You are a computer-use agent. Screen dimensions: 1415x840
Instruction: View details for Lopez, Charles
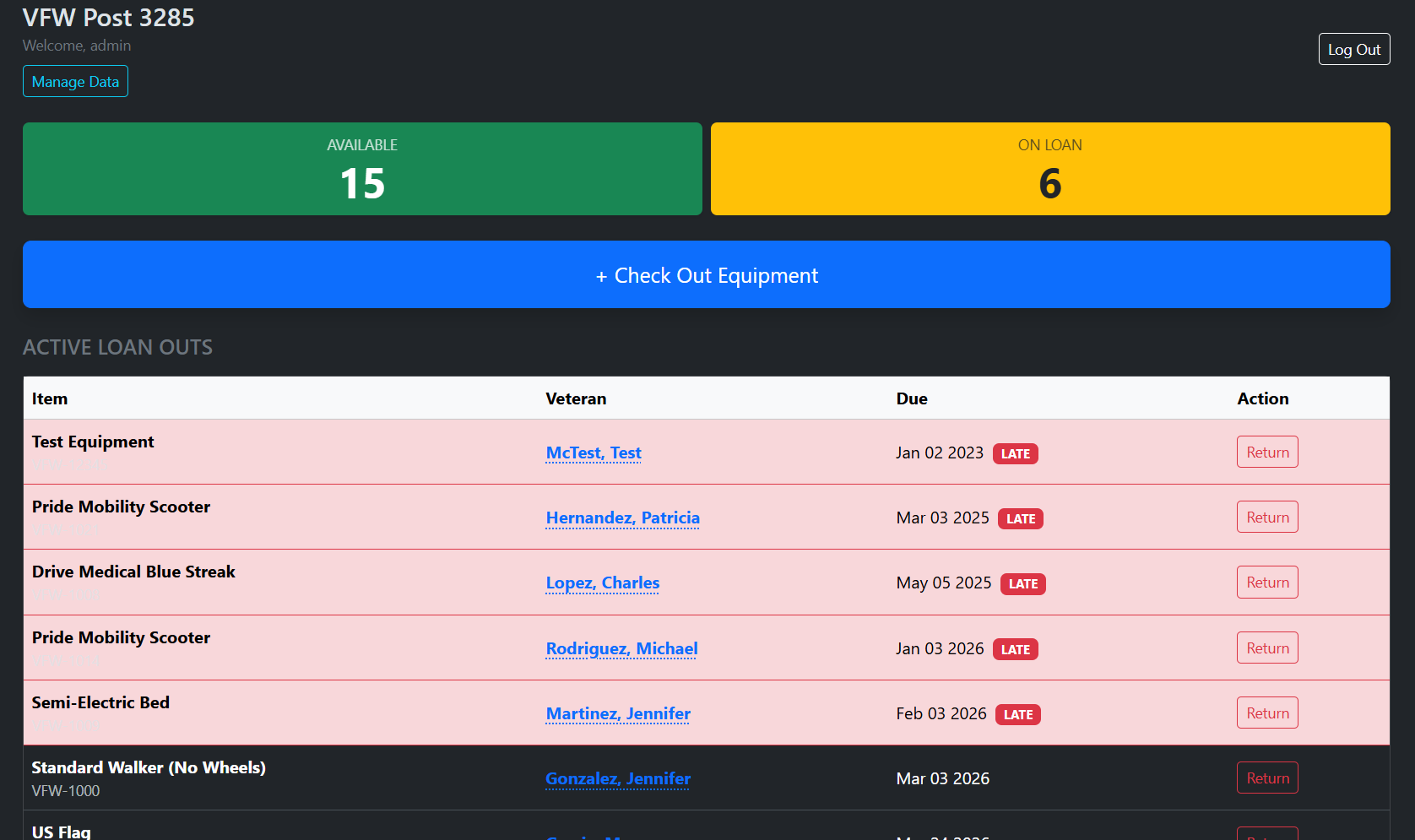[x=602, y=583]
